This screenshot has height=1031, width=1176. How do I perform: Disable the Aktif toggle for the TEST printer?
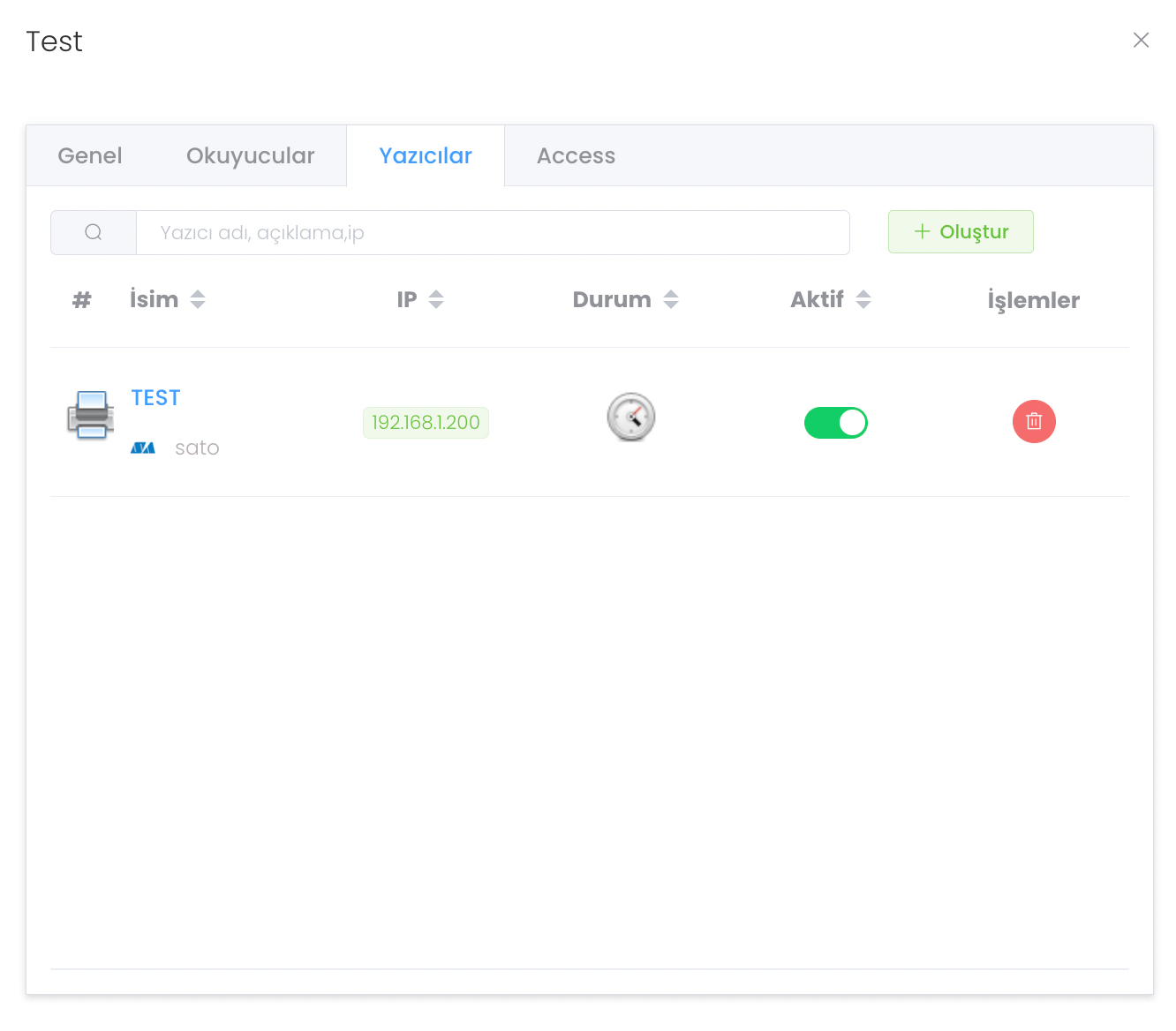point(835,423)
